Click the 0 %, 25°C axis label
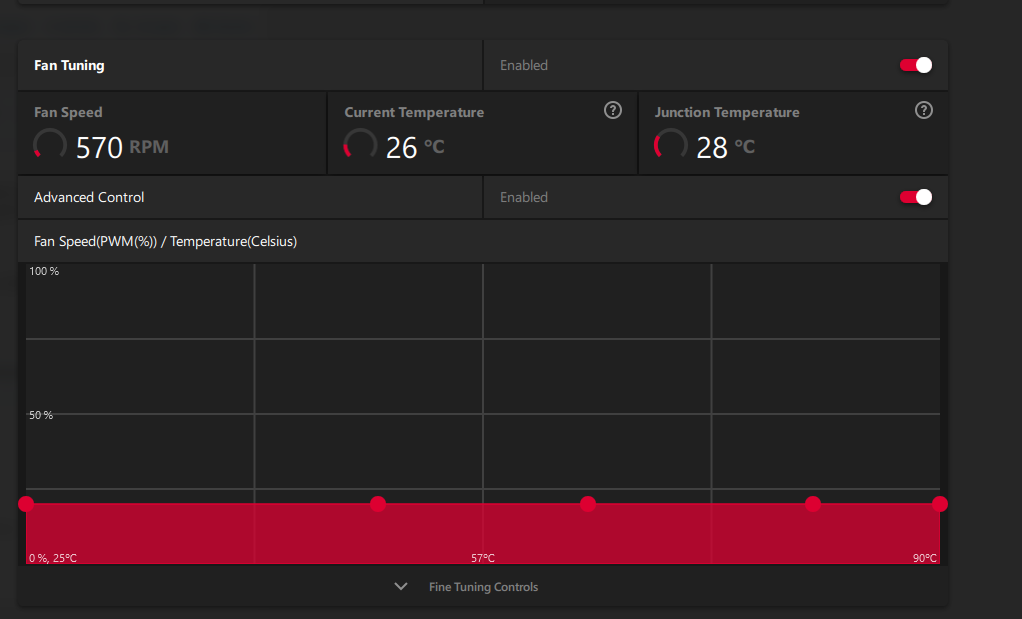1022x619 pixels. 53,558
